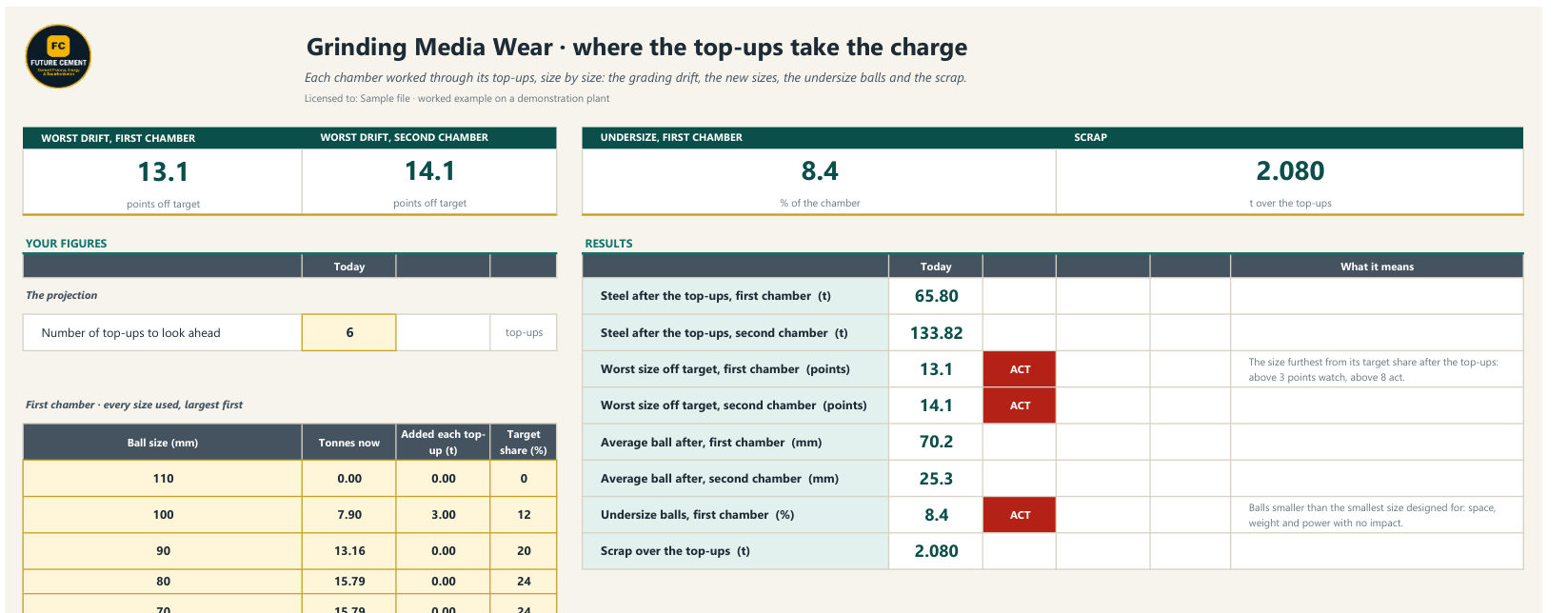This screenshot has height=613, width=1568.
Task: Click the 'Target share (%)' column header
Action: pos(524,443)
